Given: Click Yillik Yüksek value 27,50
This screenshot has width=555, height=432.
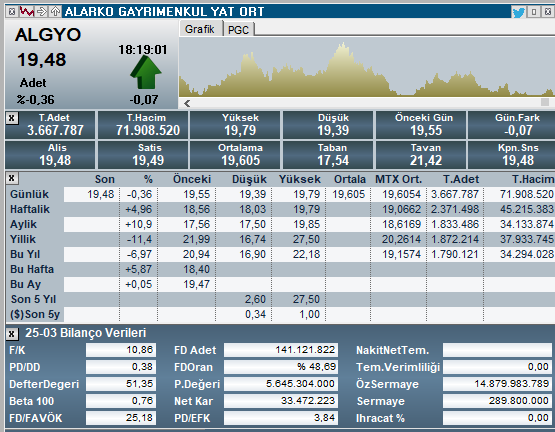Looking at the screenshot, I should (x=306, y=239).
